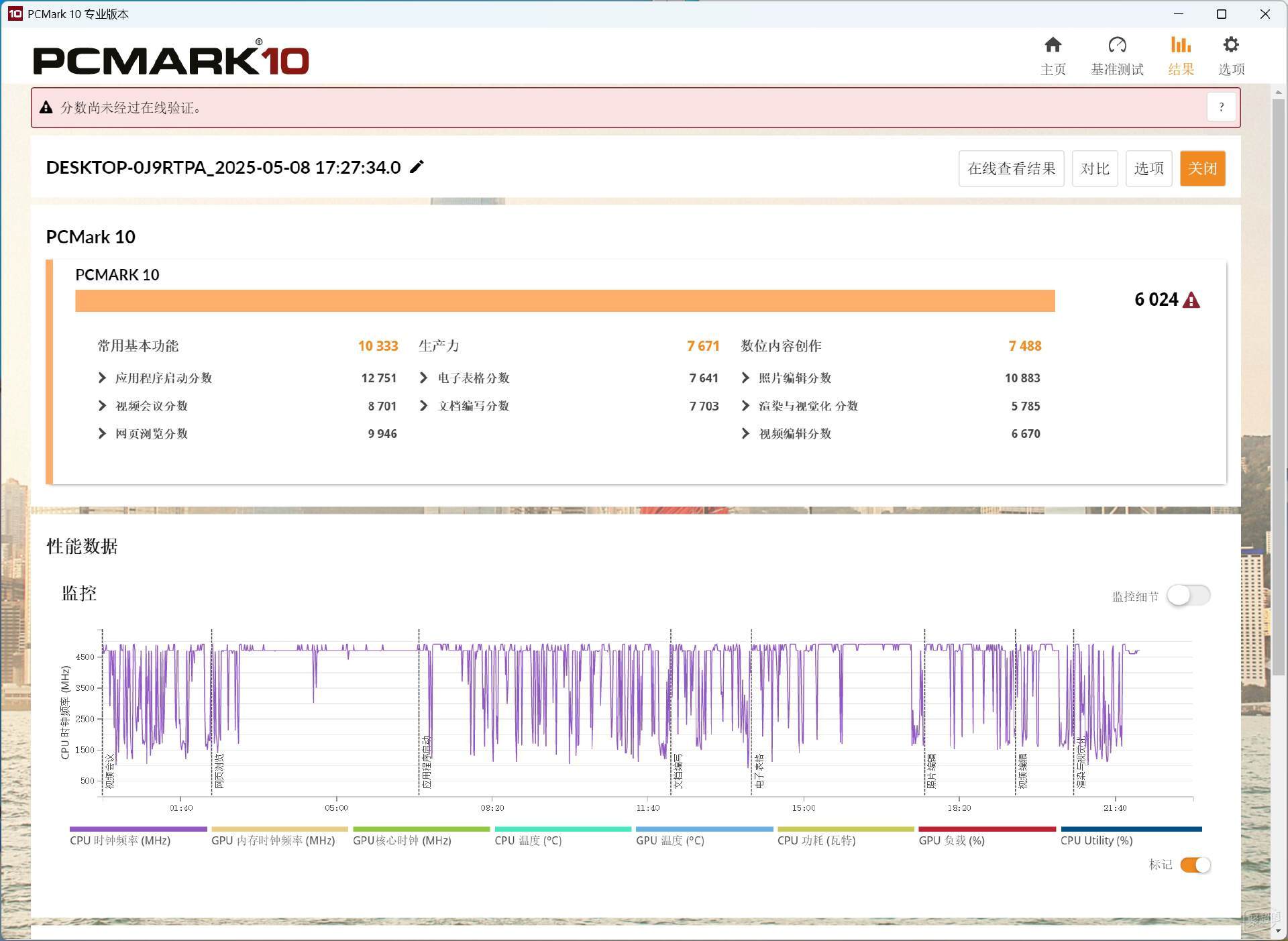Minimize the PCMark 10 window
The image size is (1288, 941).
(1179, 13)
